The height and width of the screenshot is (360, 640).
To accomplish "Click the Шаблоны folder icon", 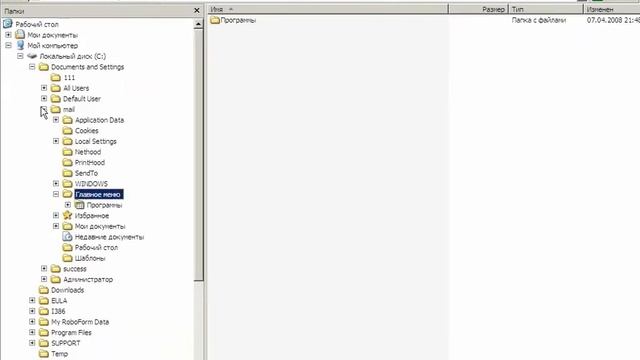I will pos(68,258).
